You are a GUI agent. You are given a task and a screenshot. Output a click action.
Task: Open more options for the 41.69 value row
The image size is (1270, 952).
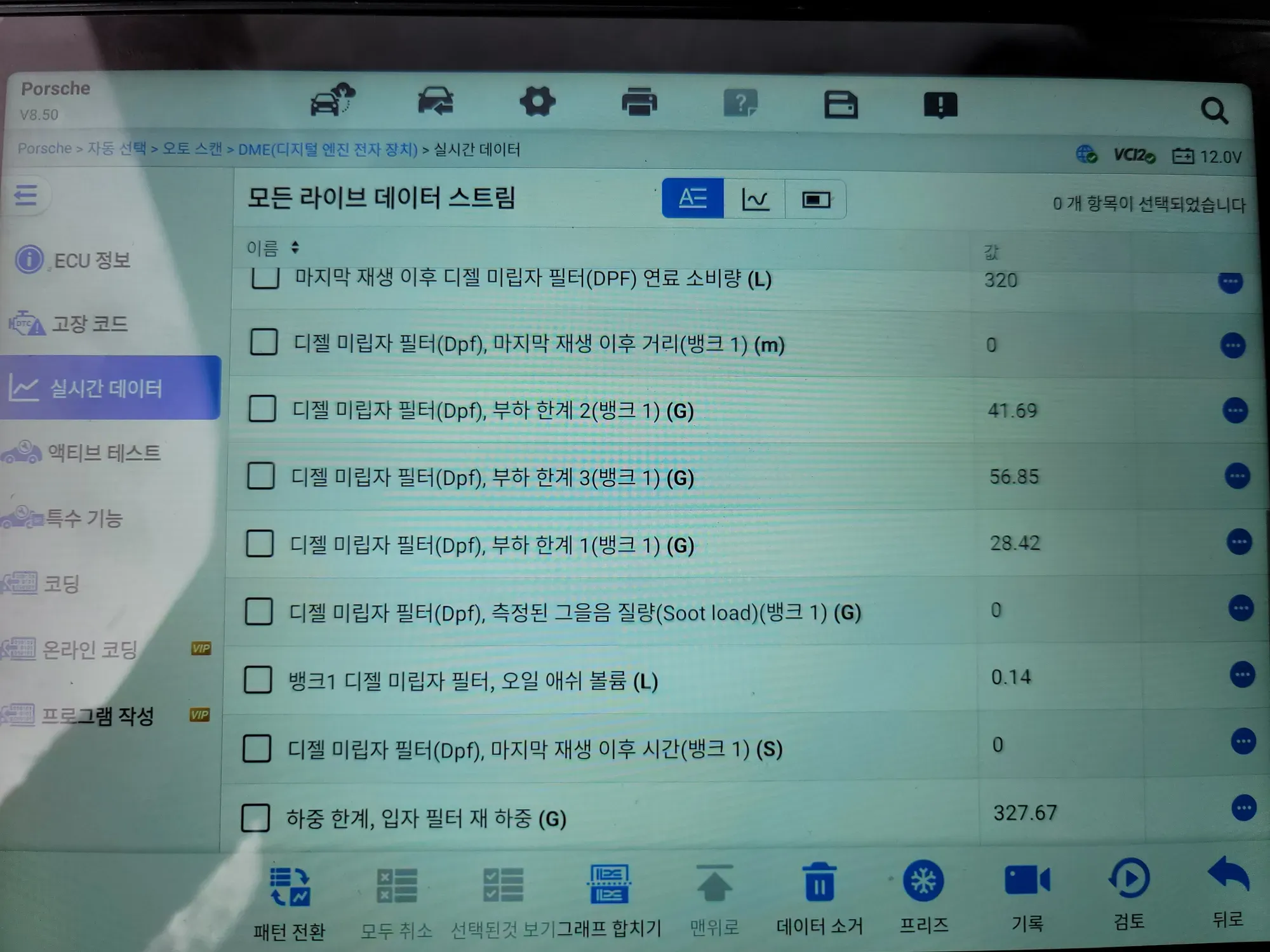tap(1234, 411)
